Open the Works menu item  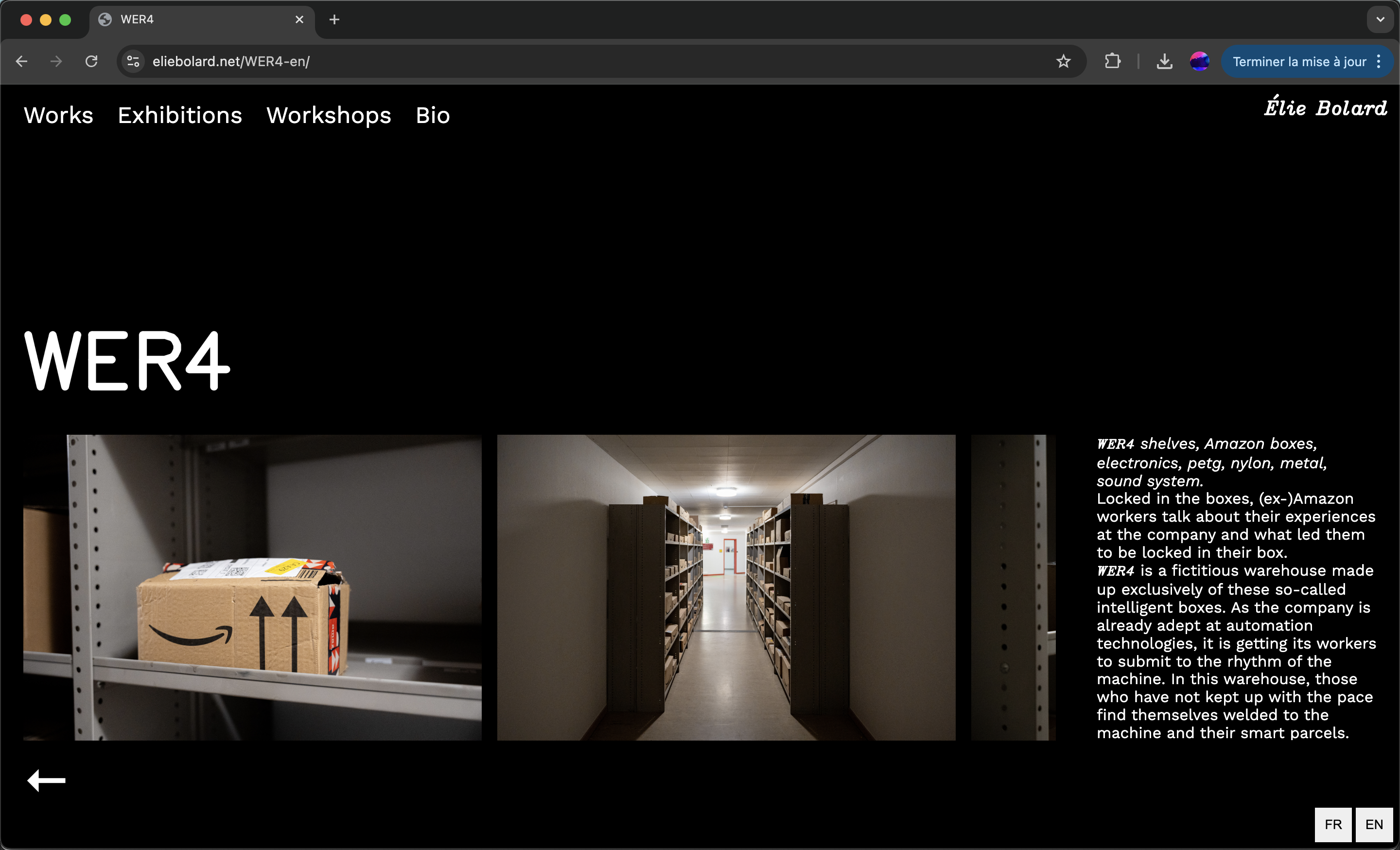coord(58,115)
